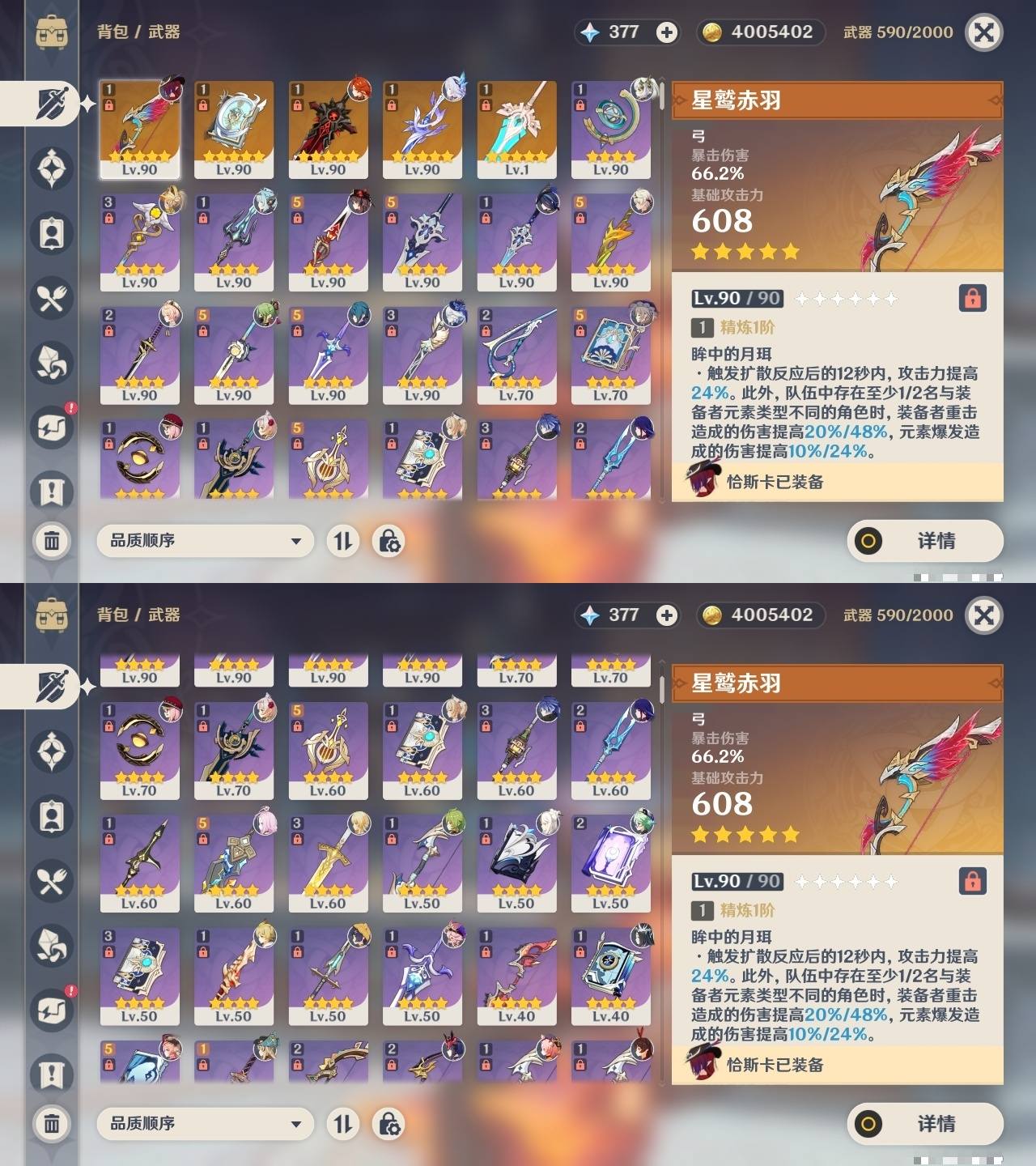Open Quest items icon in upper sidebar

[52, 492]
